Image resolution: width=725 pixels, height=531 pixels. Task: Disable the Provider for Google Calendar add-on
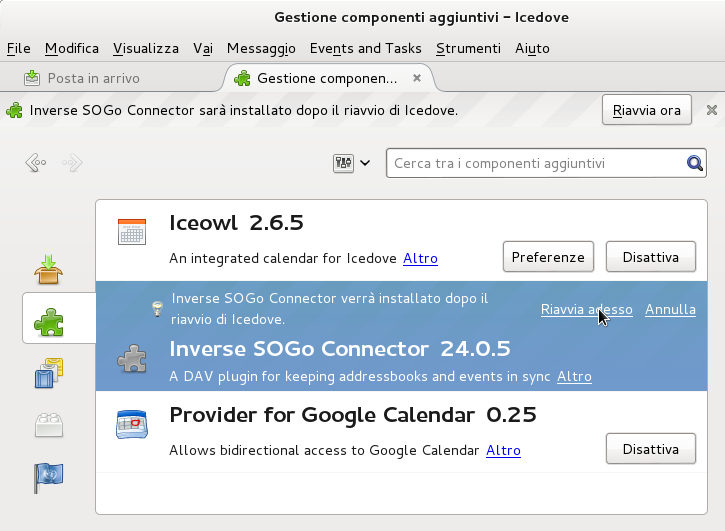point(650,449)
